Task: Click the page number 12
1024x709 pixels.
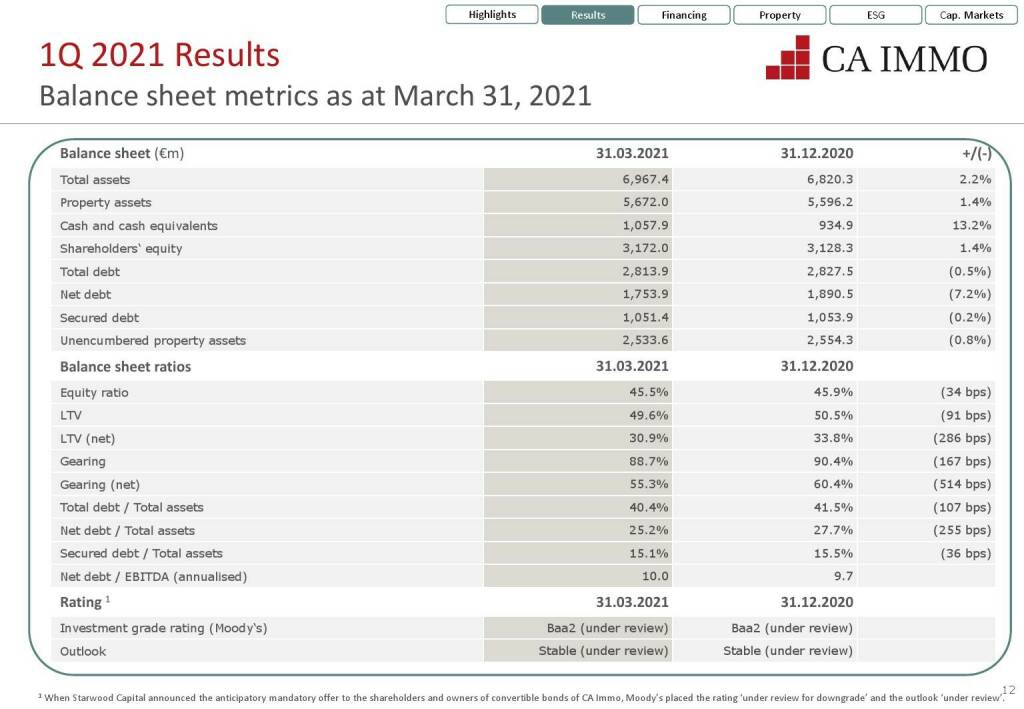Action: pos(1007,689)
